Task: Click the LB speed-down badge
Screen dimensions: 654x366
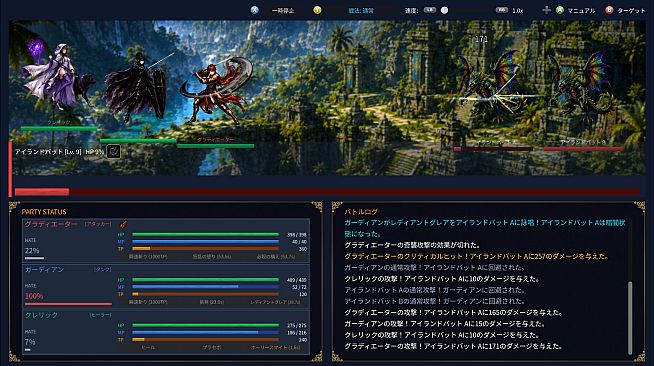Action: point(430,10)
